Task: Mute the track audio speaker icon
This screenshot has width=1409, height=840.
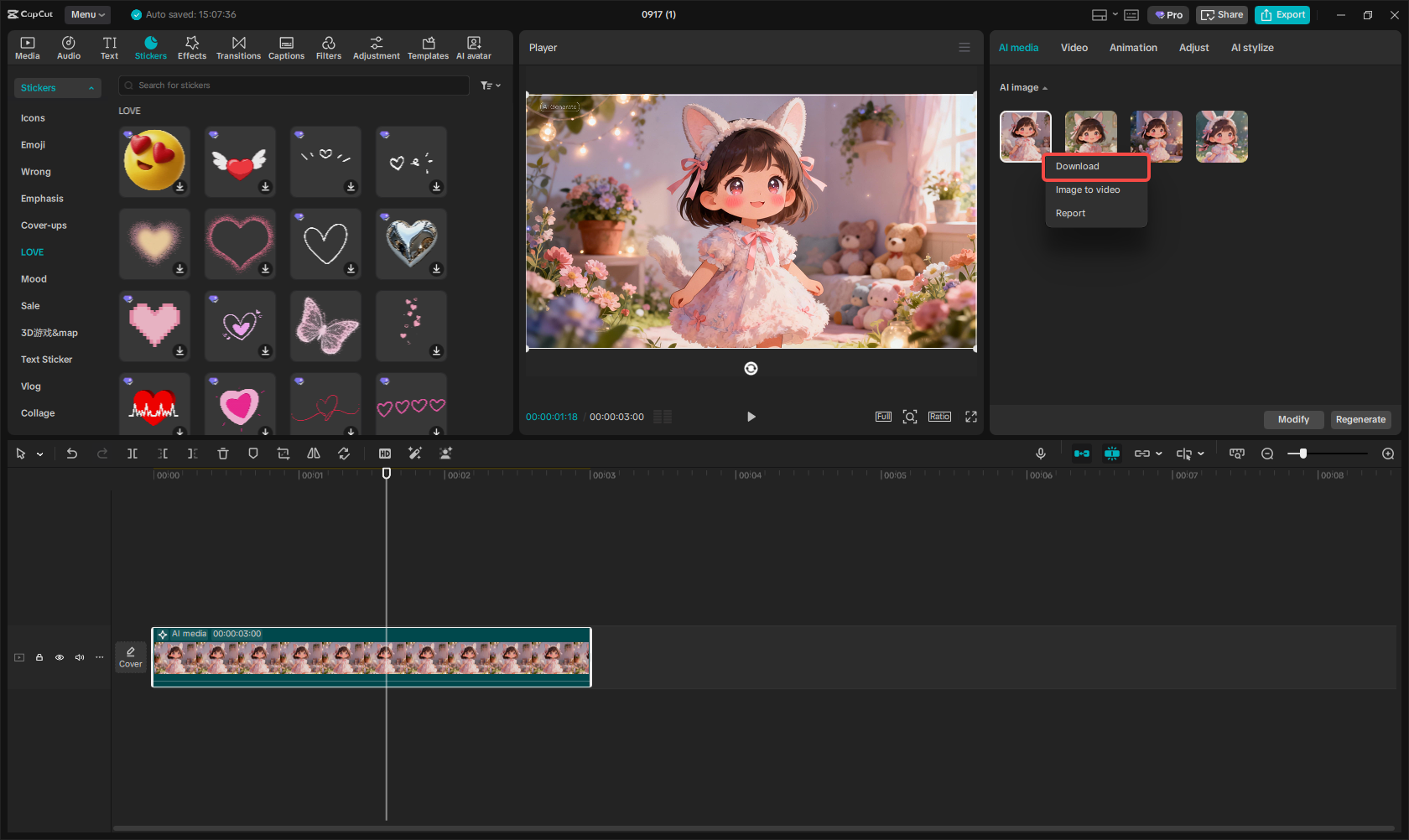Action: coord(80,657)
